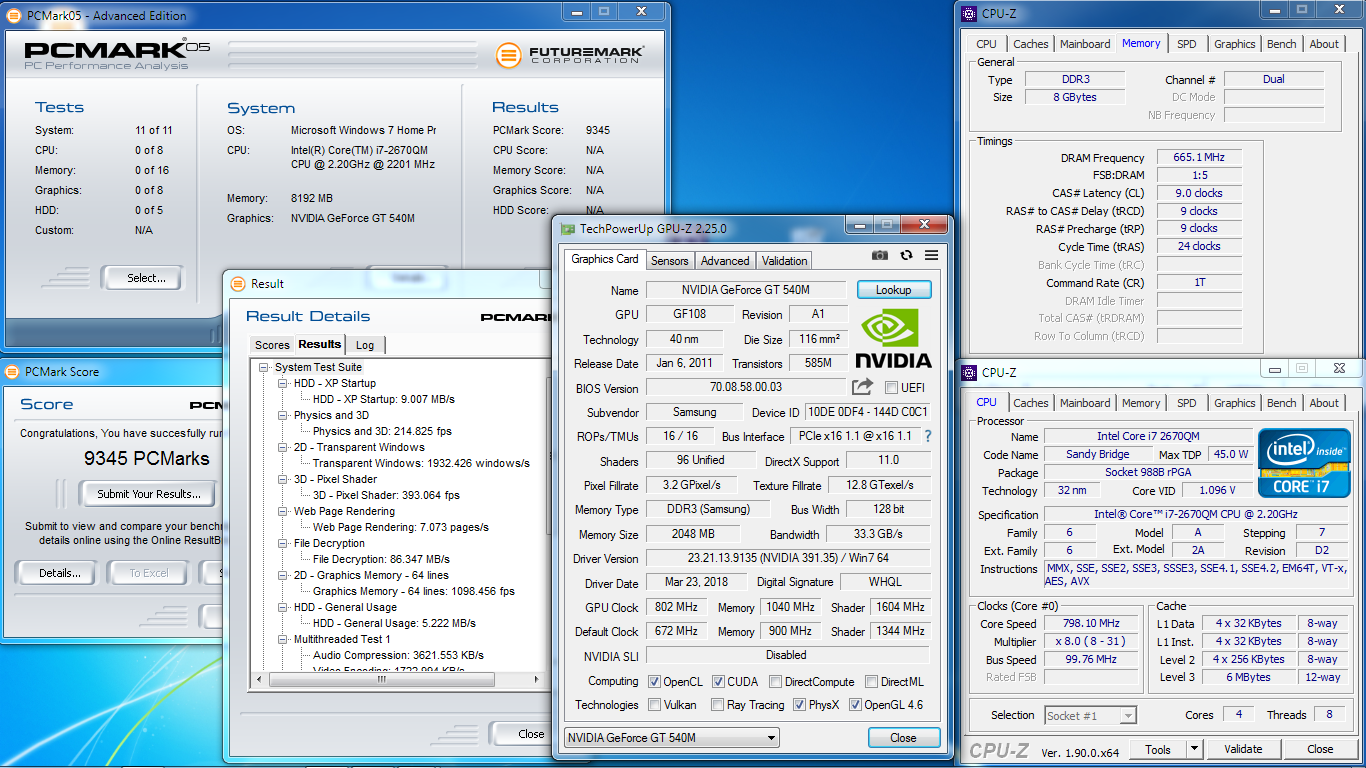1366x768 pixels.
Task: Open the Tools dropdown arrow in CPU-Z
Action: click(x=1194, y=749)
